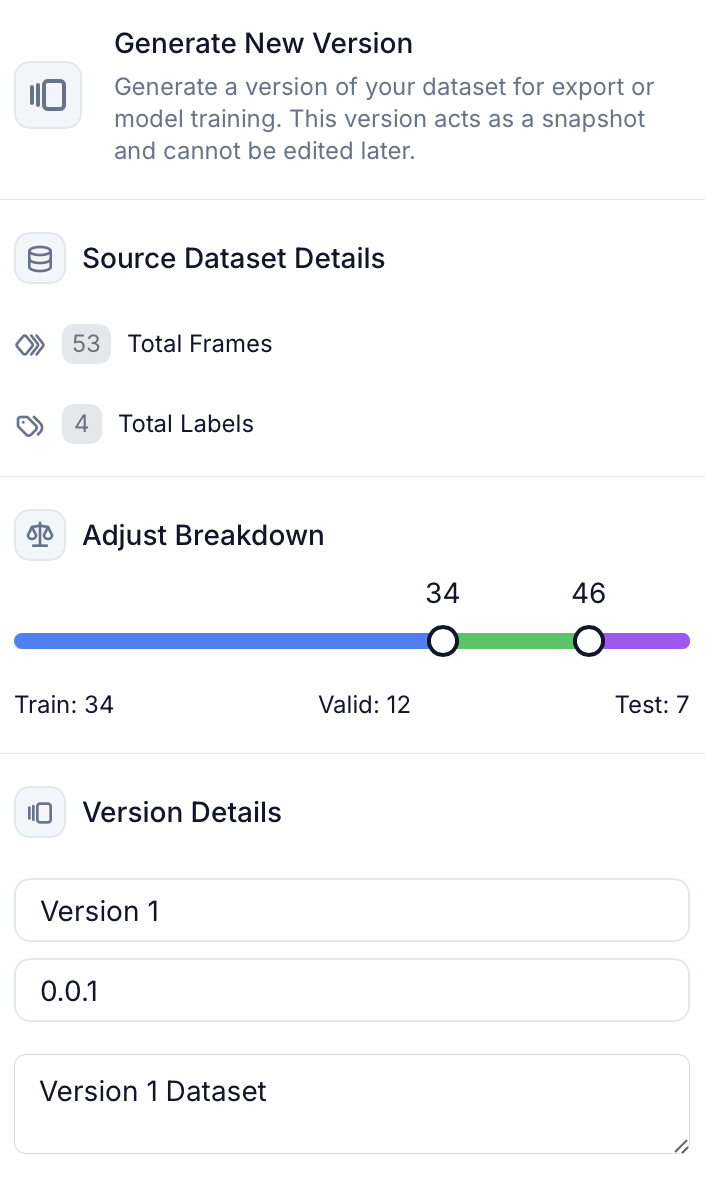Click the blue train segment of the slider
705x1196 pixels.
(x=220, y=641)
